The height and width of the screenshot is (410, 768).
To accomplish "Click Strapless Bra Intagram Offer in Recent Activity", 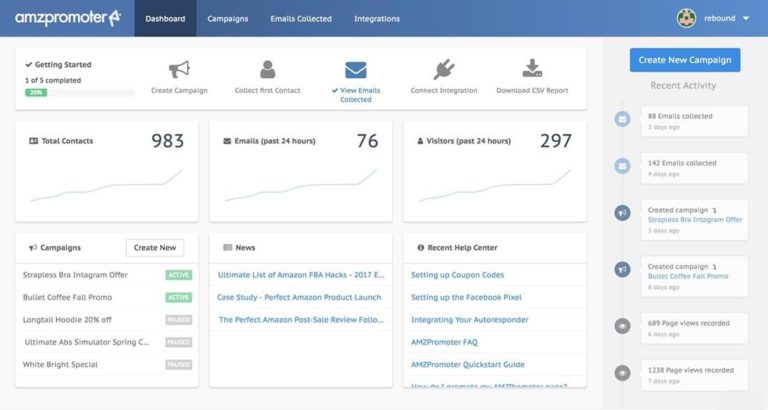I will pyautogui.click(x=695, y=220).
